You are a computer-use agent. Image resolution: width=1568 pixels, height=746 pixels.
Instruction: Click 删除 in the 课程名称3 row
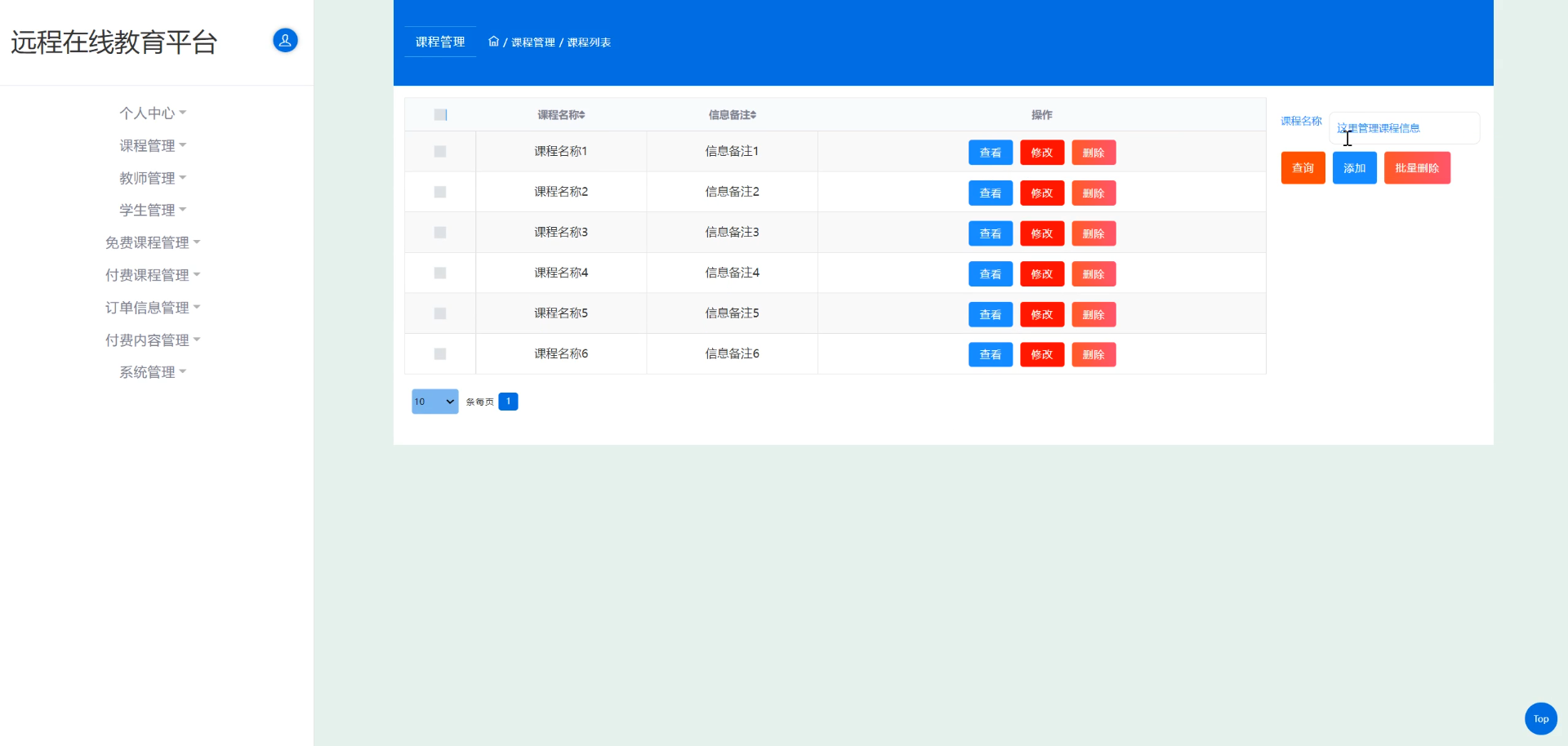1094,233
